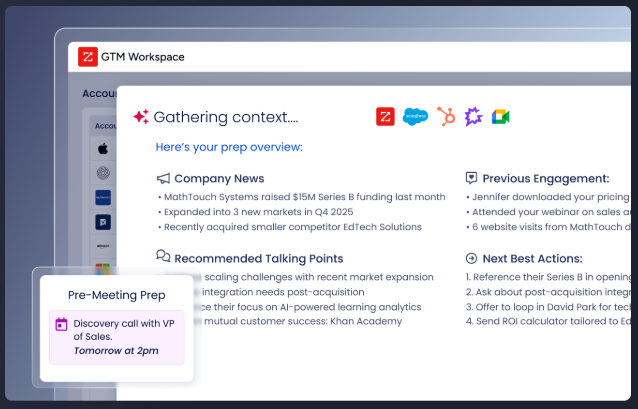Click the Accounts column header in the table

105,126
